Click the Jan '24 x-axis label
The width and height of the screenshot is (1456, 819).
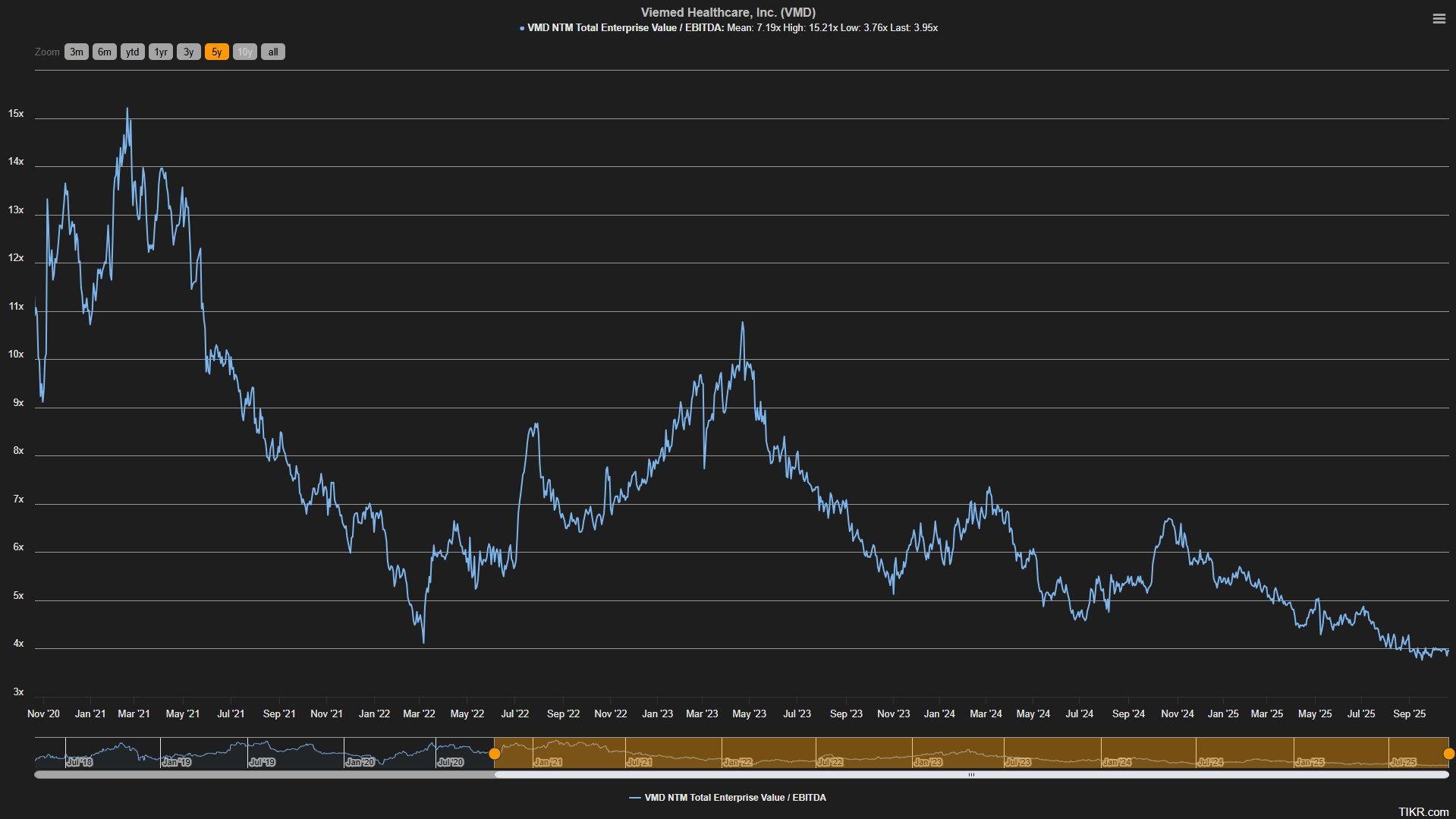pyautogui.click(x=939, y=714)
